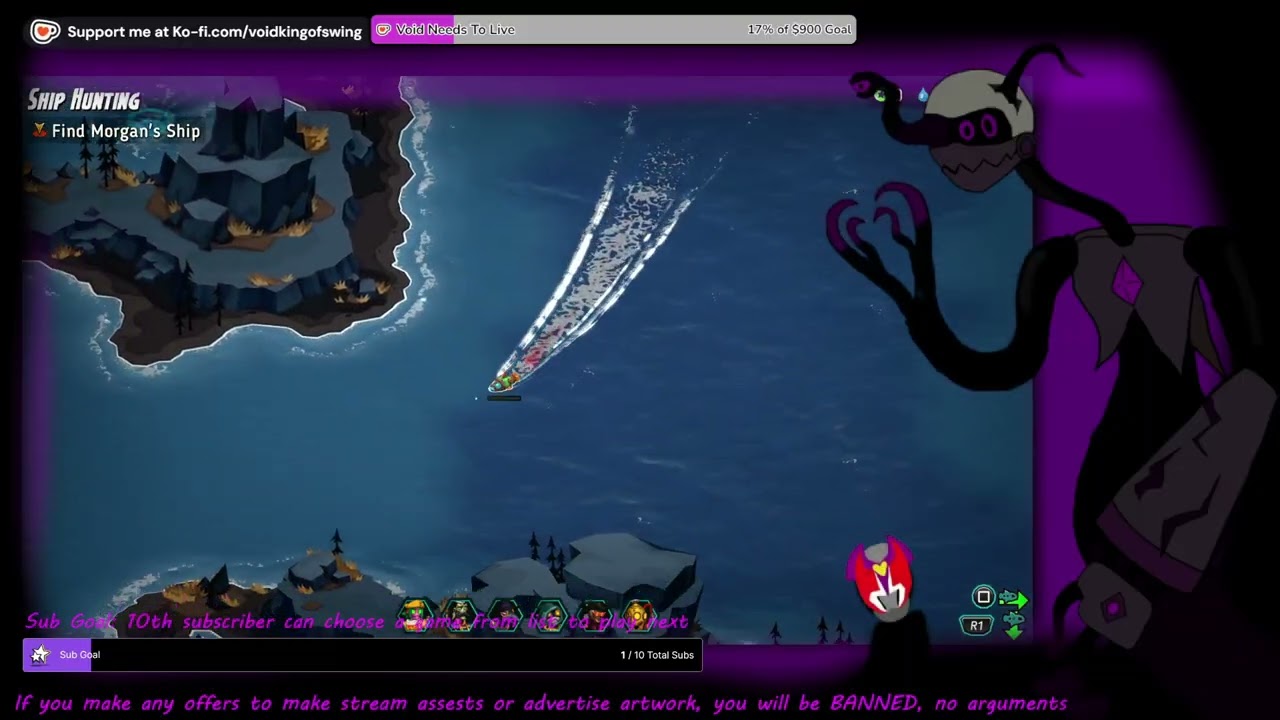Screen dimensions: 1280x720
Task: Click the 'Sub Goal: 10th subscriber' purple text
Action: click(356, 621)
